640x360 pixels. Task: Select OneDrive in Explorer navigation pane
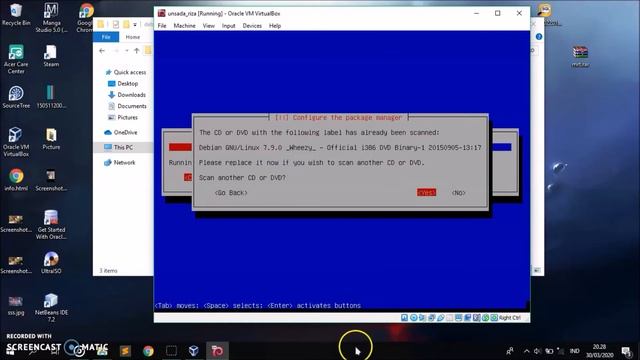pyautogui.click(x=121, y=132)
